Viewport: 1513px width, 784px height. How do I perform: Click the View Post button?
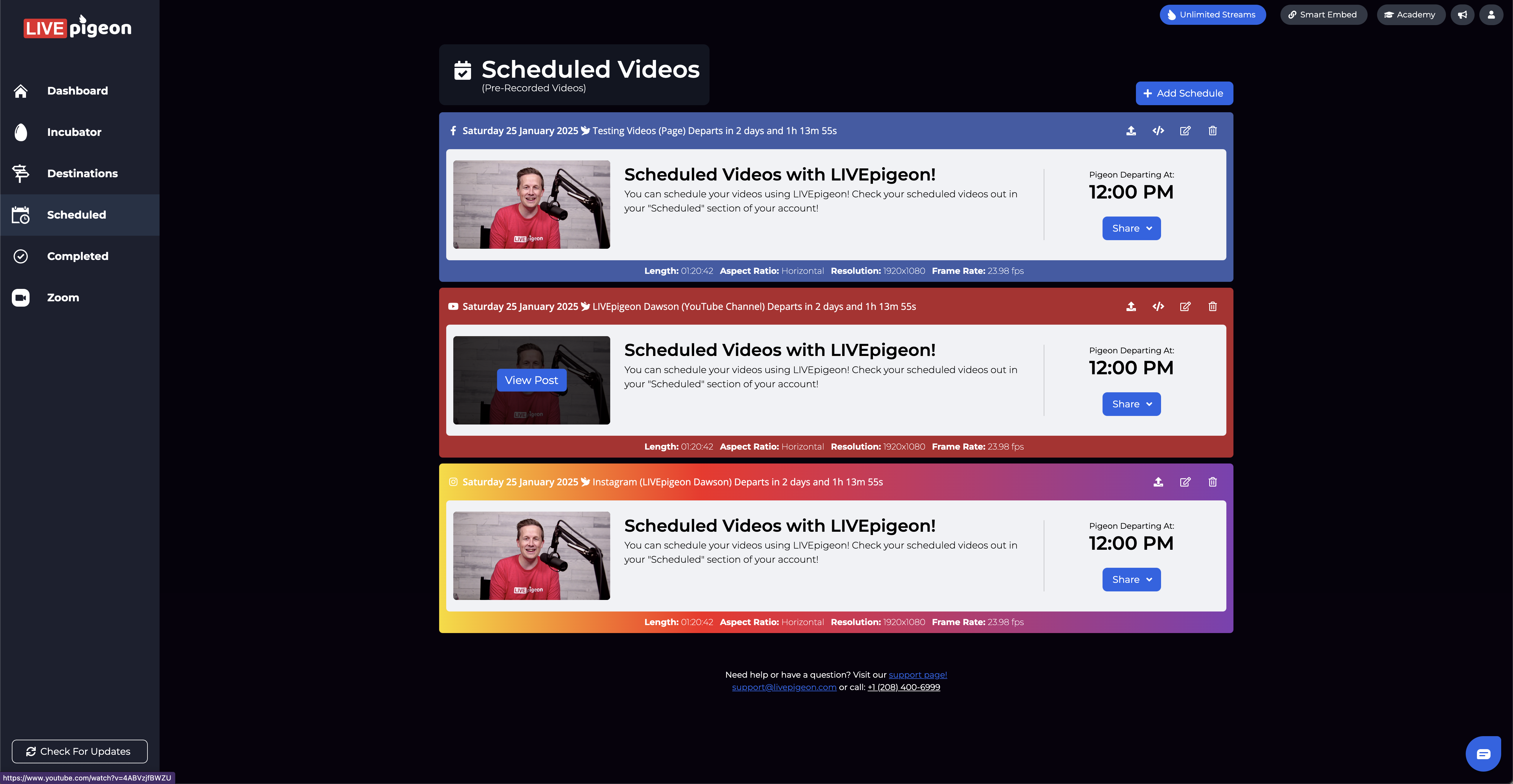531,380
